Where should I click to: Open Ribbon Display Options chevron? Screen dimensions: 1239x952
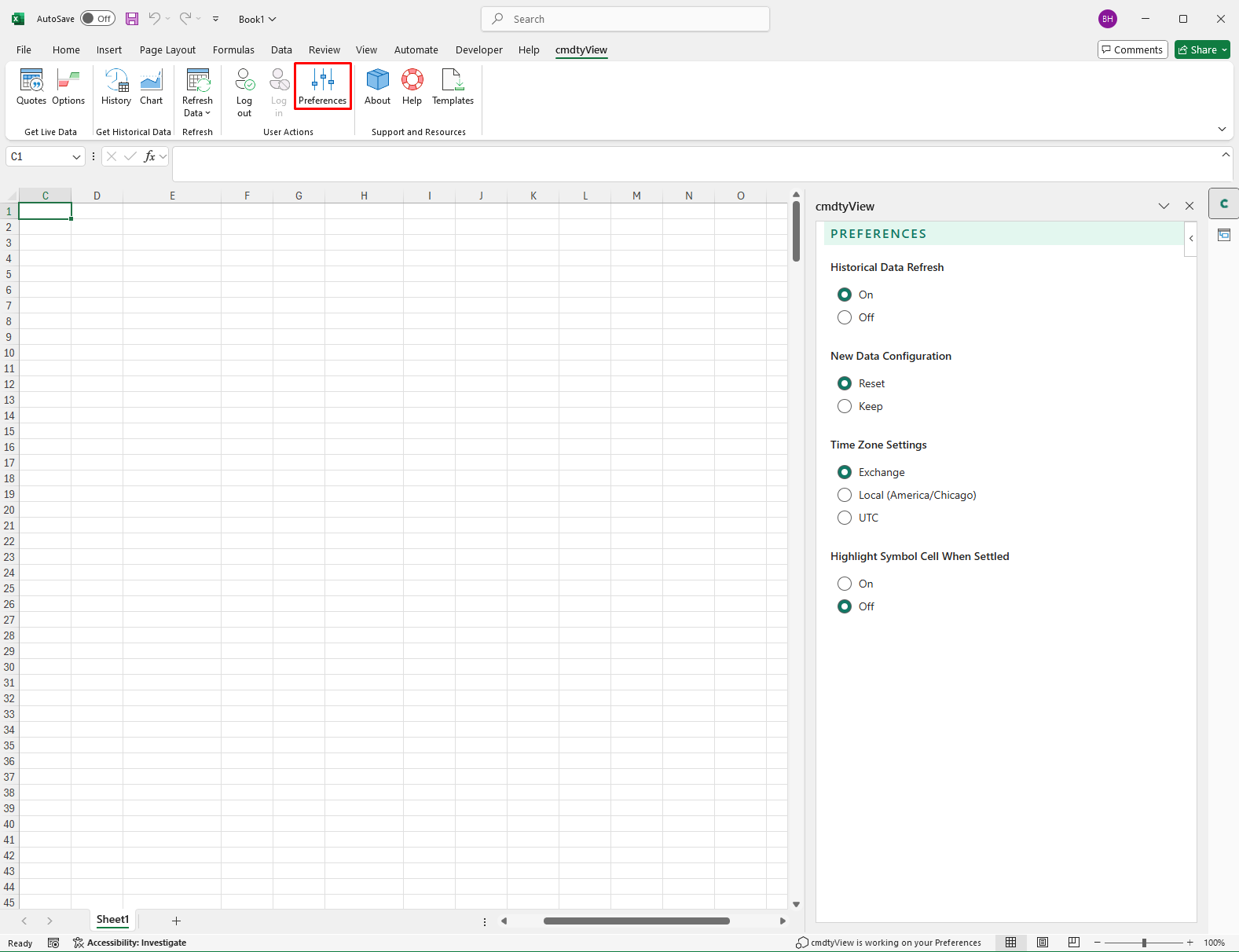[x=1222, y=129]
